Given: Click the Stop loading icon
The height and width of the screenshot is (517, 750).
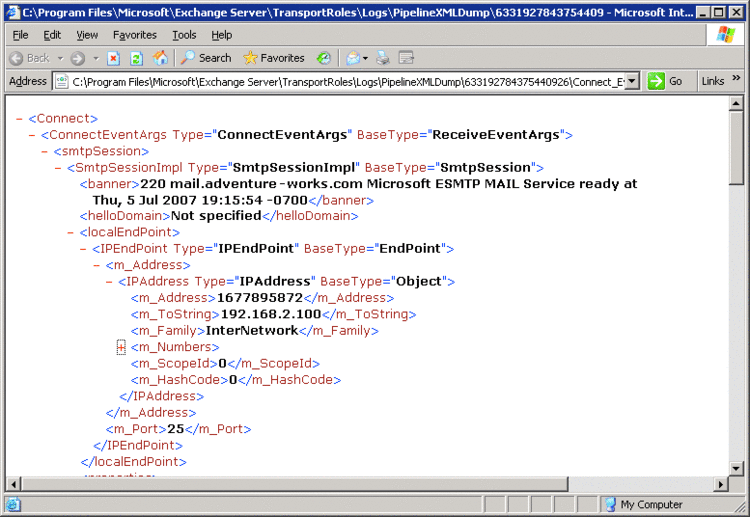Looking at the screenshot, I should point(113,58).
